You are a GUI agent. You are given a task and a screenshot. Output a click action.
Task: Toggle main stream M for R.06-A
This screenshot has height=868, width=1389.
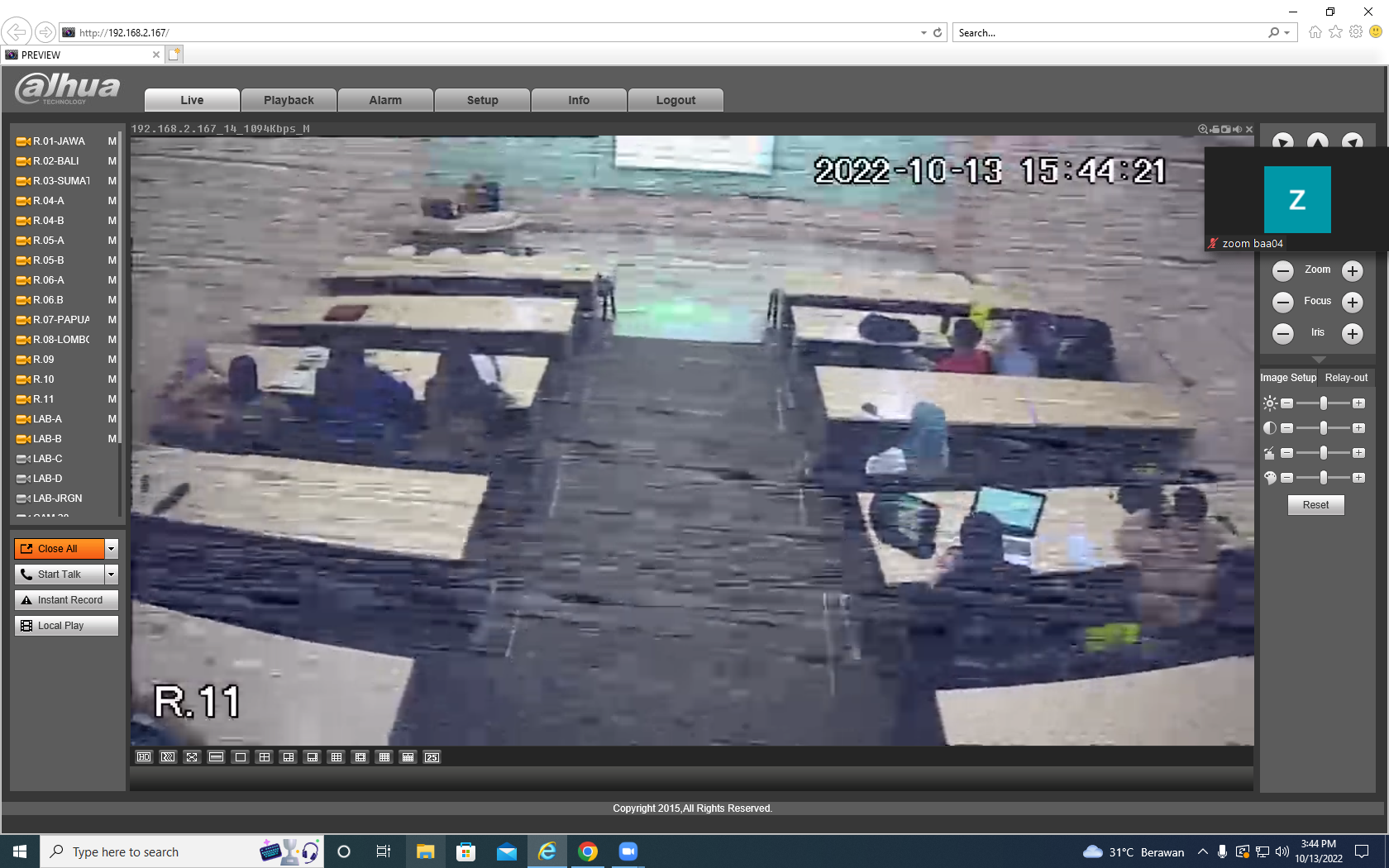point(112,280)
